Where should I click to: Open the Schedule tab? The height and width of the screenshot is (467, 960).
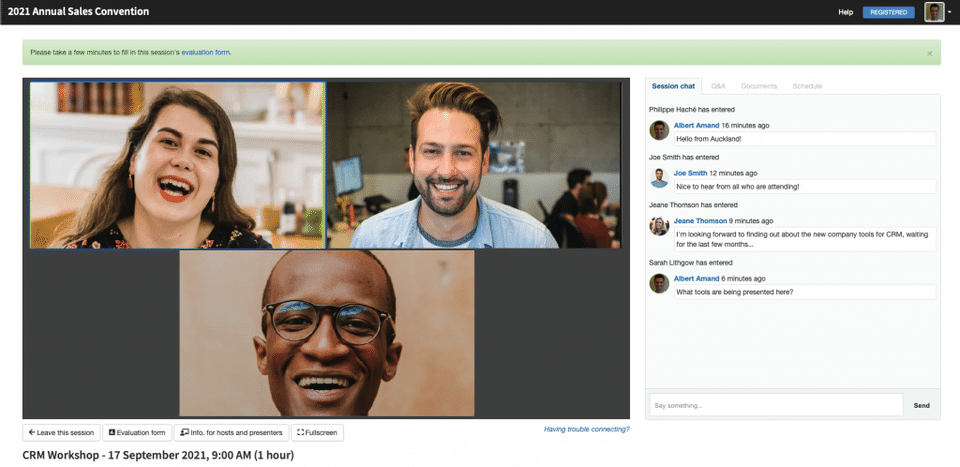(x=807, y=86)
